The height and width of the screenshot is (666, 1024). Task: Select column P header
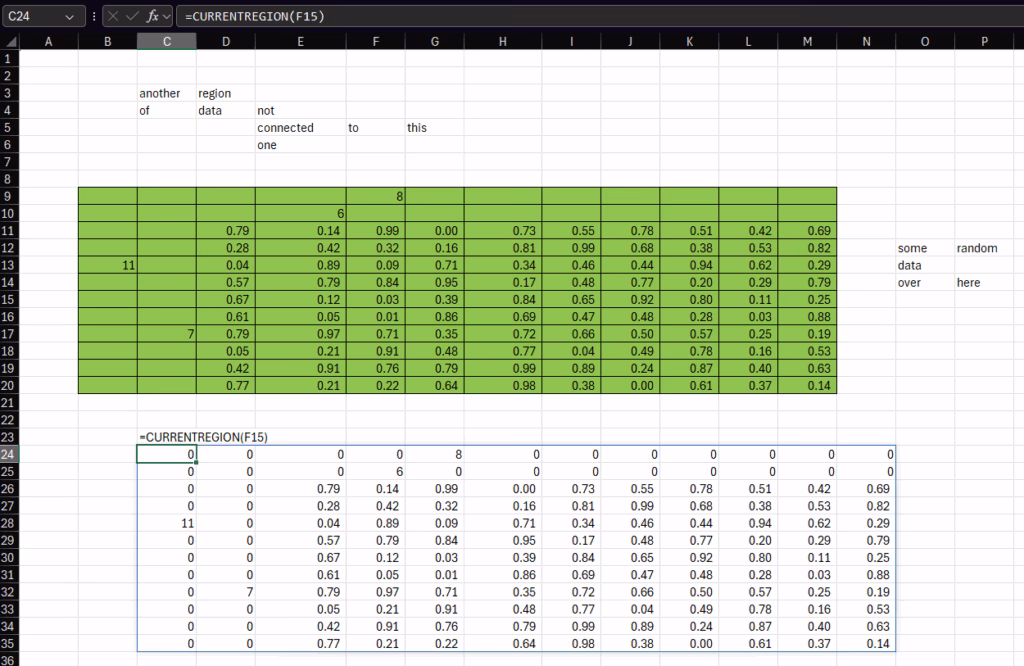(984, 42)
